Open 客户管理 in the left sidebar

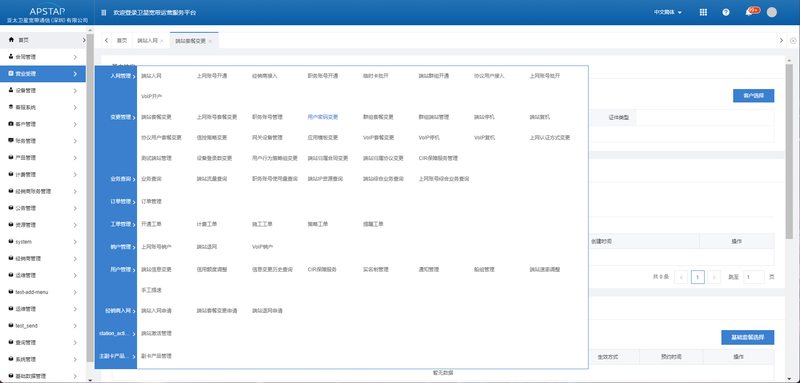(43, 124)
